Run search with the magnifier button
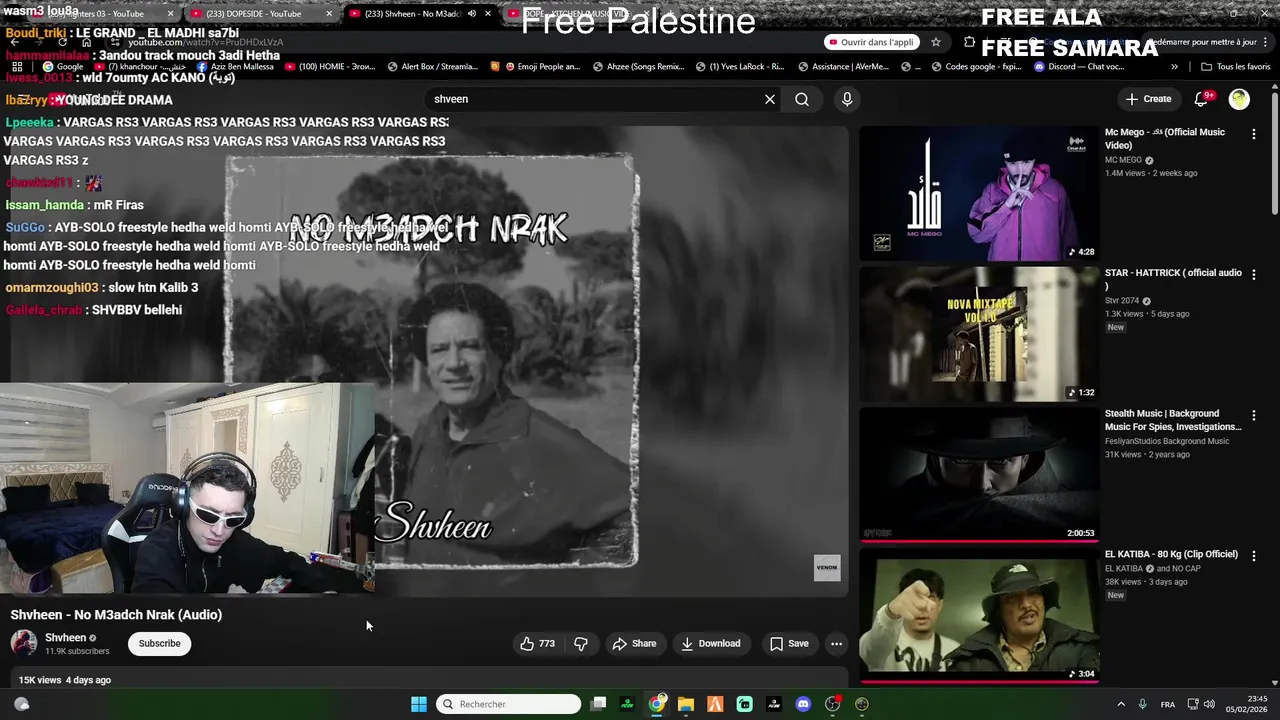1280x720 pixels. tap(802, 99)
